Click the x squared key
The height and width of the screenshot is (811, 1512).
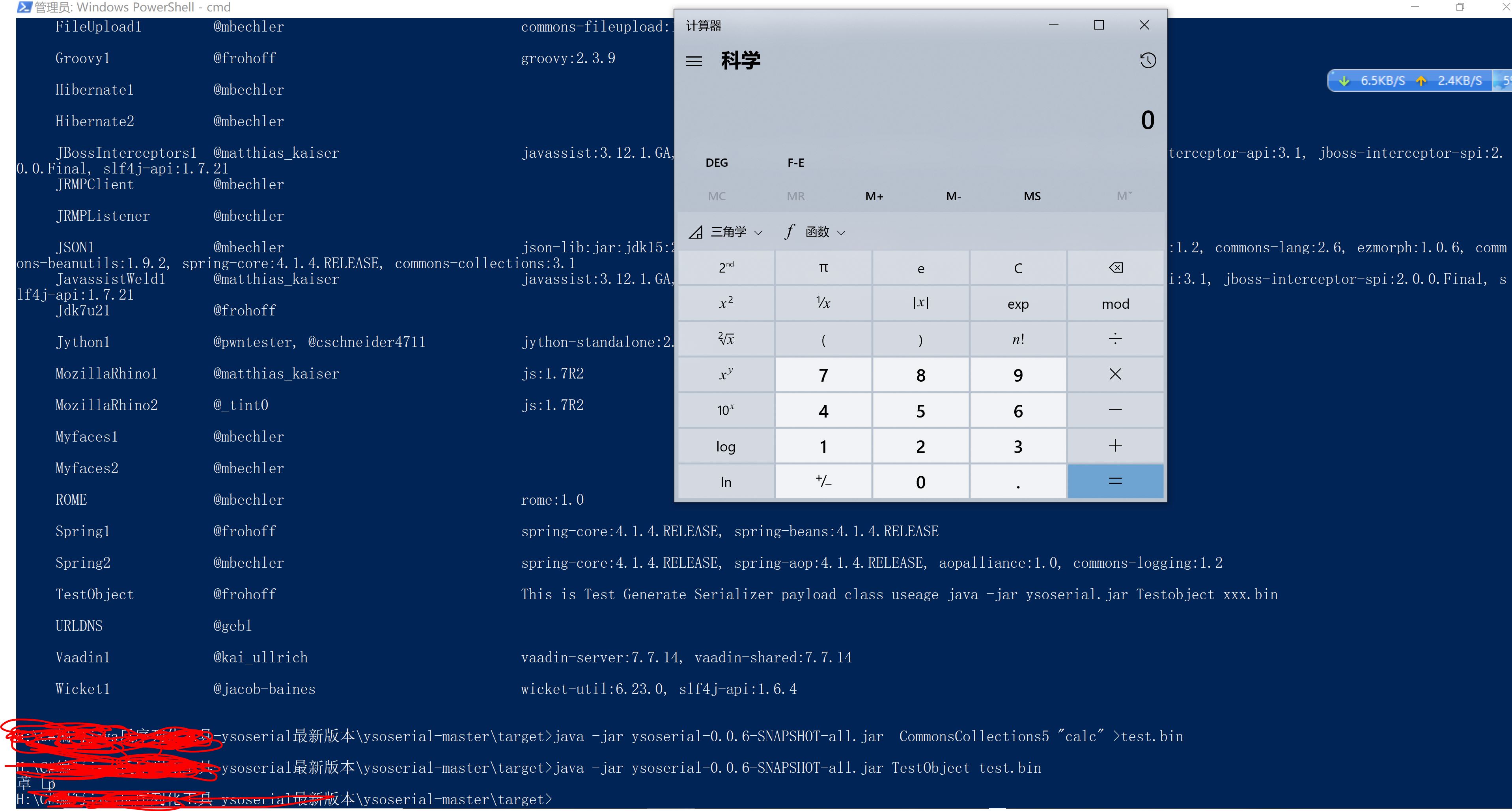tap(726, 304)
